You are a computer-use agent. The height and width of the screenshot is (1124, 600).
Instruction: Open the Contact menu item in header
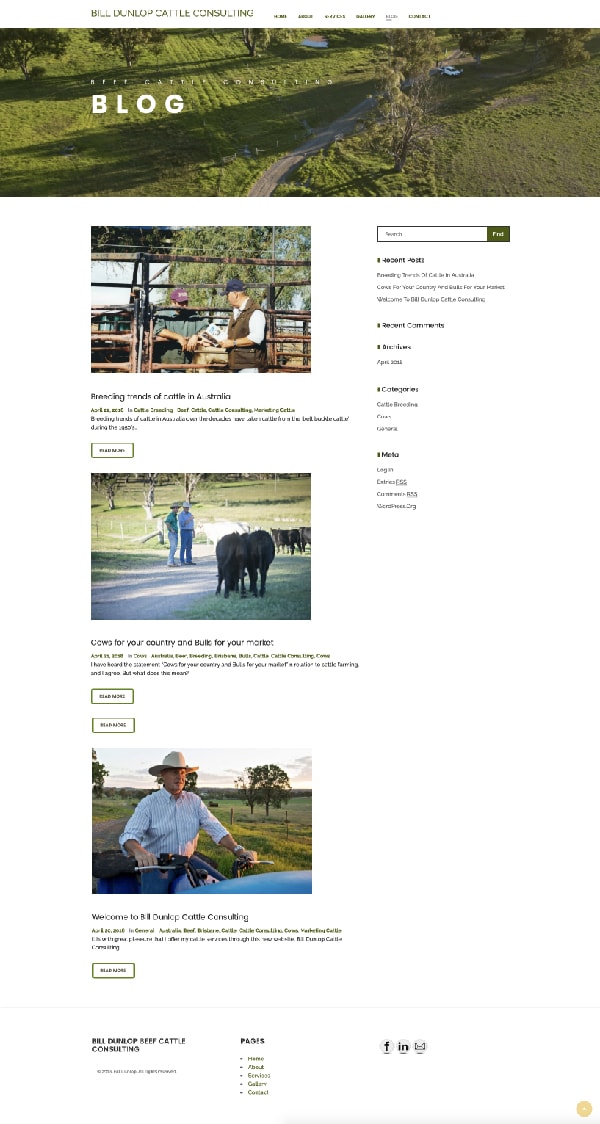(420, 16)
